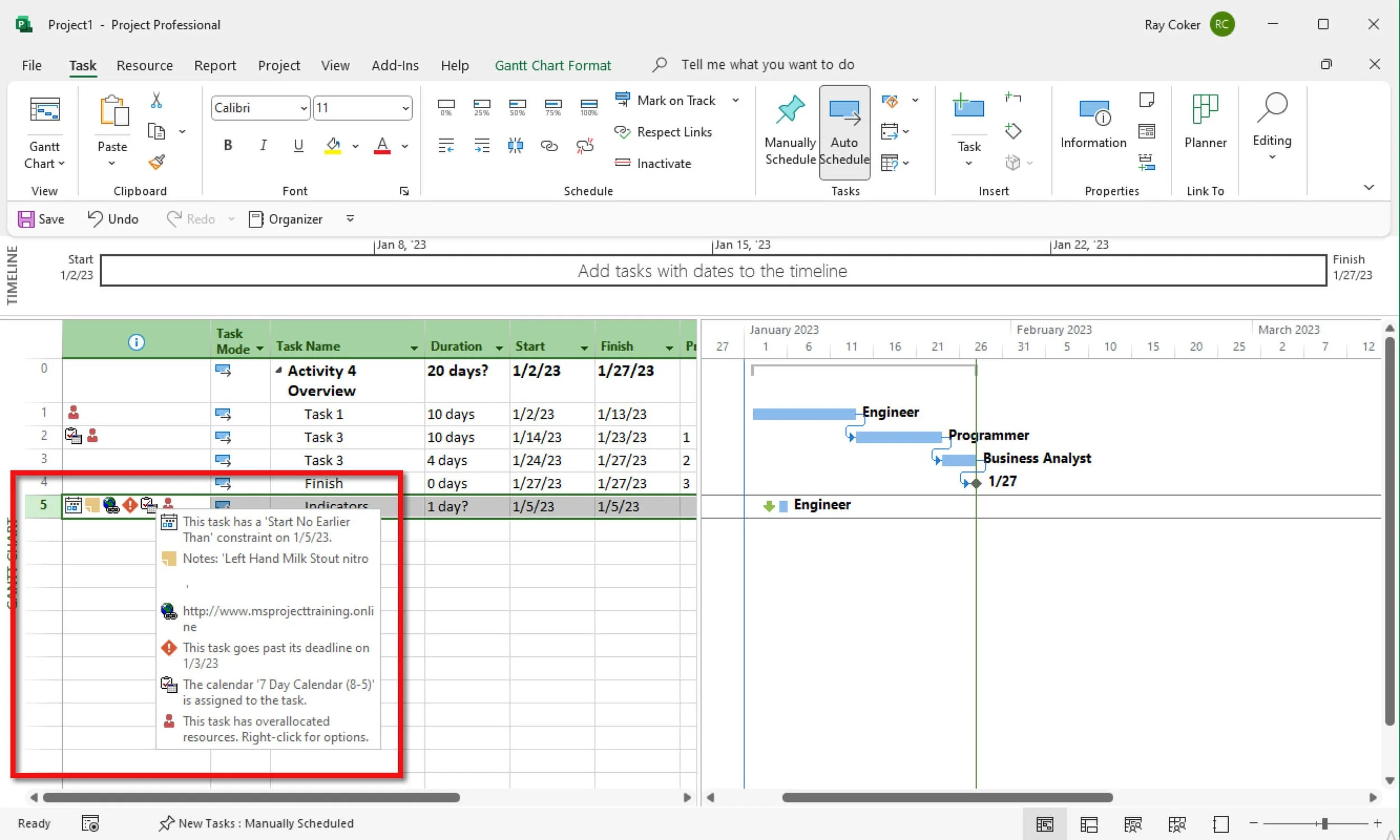
Task: Open the font name Calibri dropdown
Action: point(304,108)
